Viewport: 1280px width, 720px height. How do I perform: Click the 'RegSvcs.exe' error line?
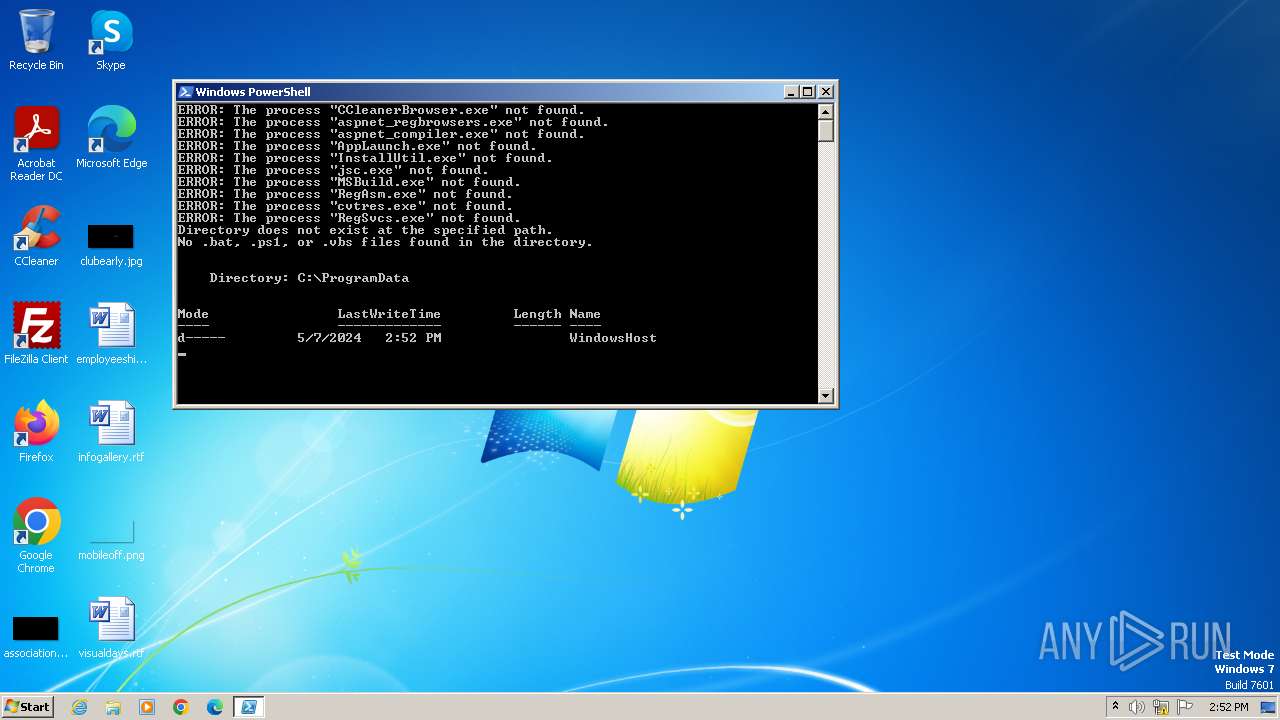coord(349,218)
